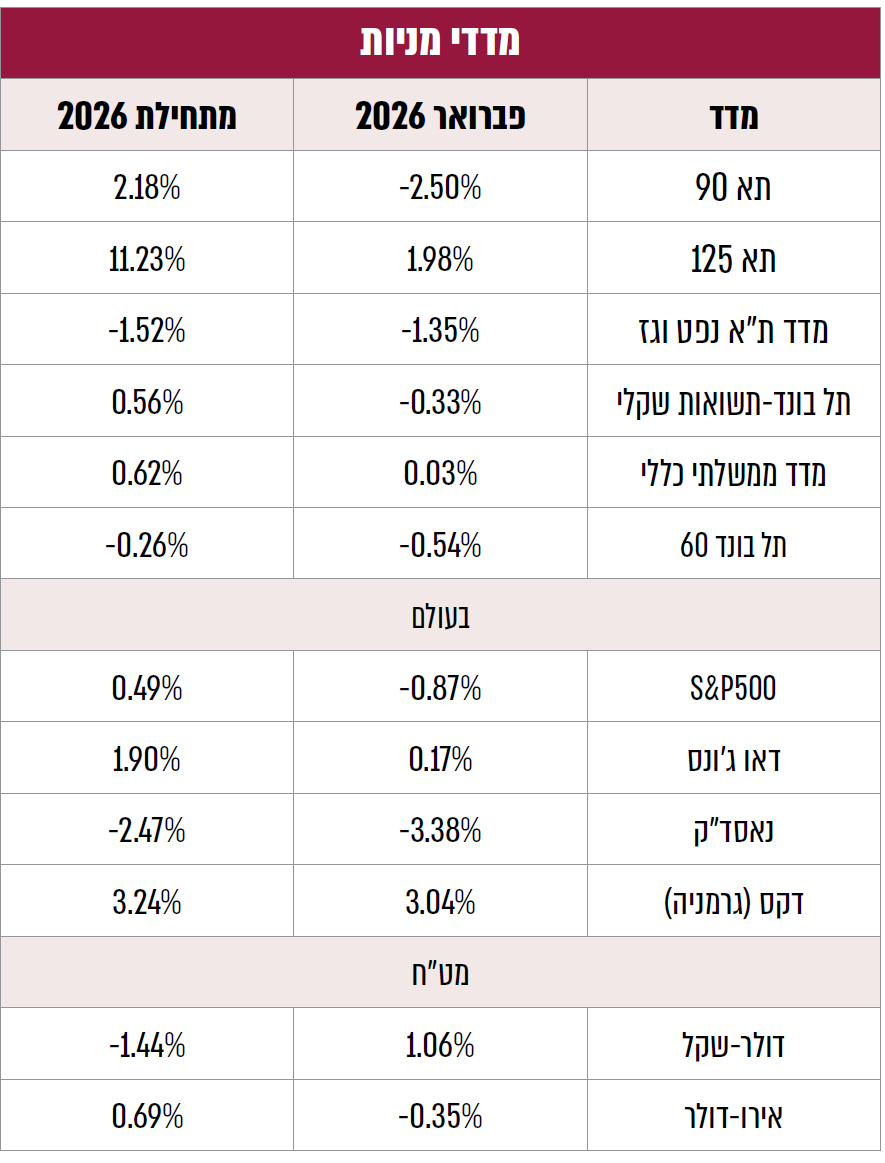Select the דאו ג'ונס row label
This screenshot has width=885, height=1163.
[734, 760]
